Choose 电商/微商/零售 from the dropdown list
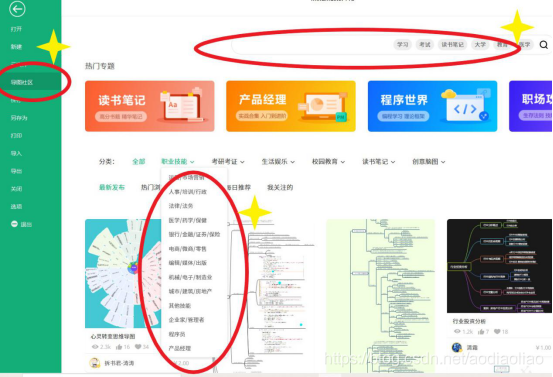The height and width of the screenshot is (377, 553). coord(187,249)
